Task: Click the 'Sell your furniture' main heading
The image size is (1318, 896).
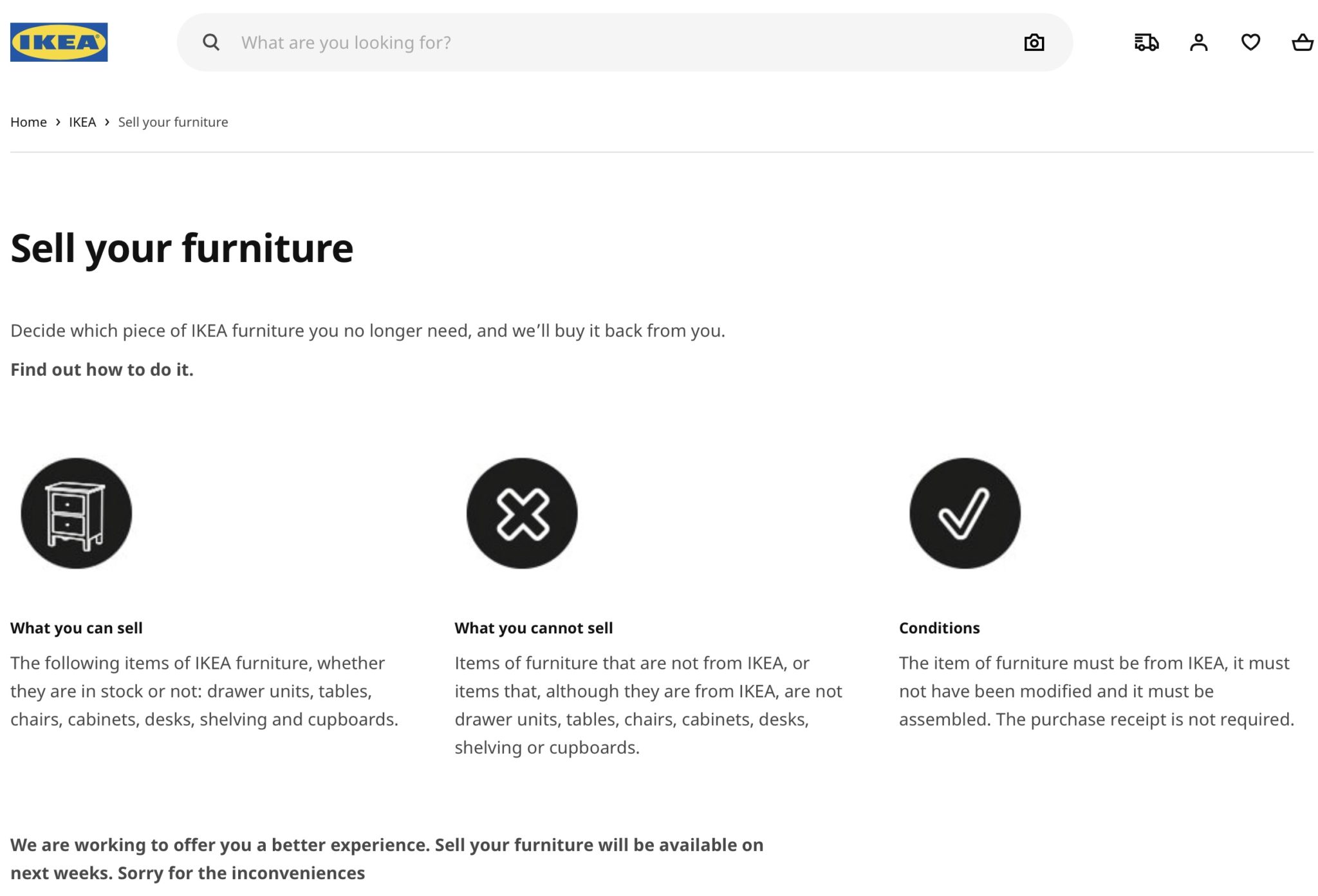Action: point(182,248)
